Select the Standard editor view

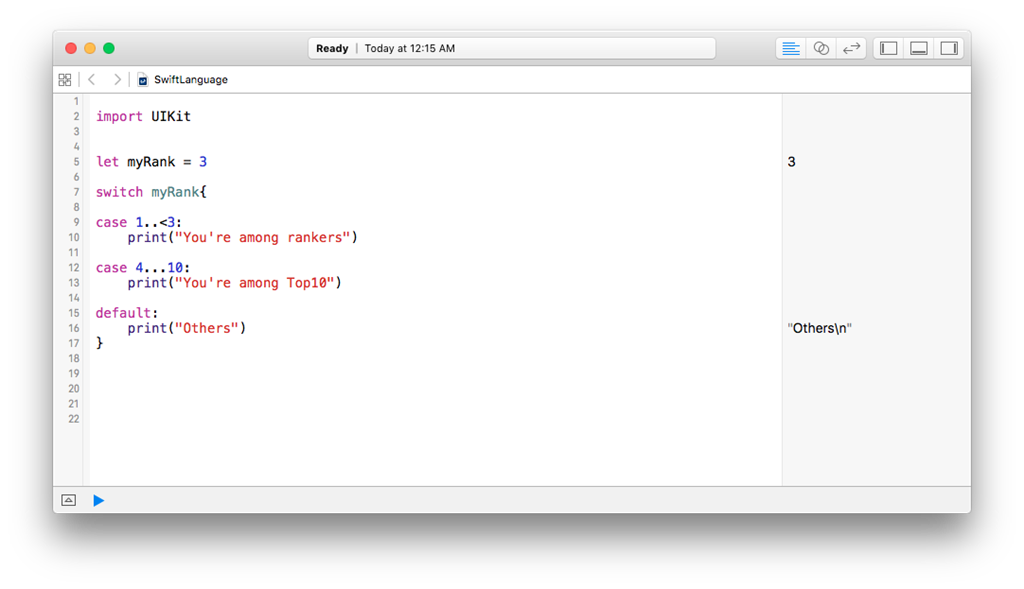pyautogui.click(x=791, y=48)
